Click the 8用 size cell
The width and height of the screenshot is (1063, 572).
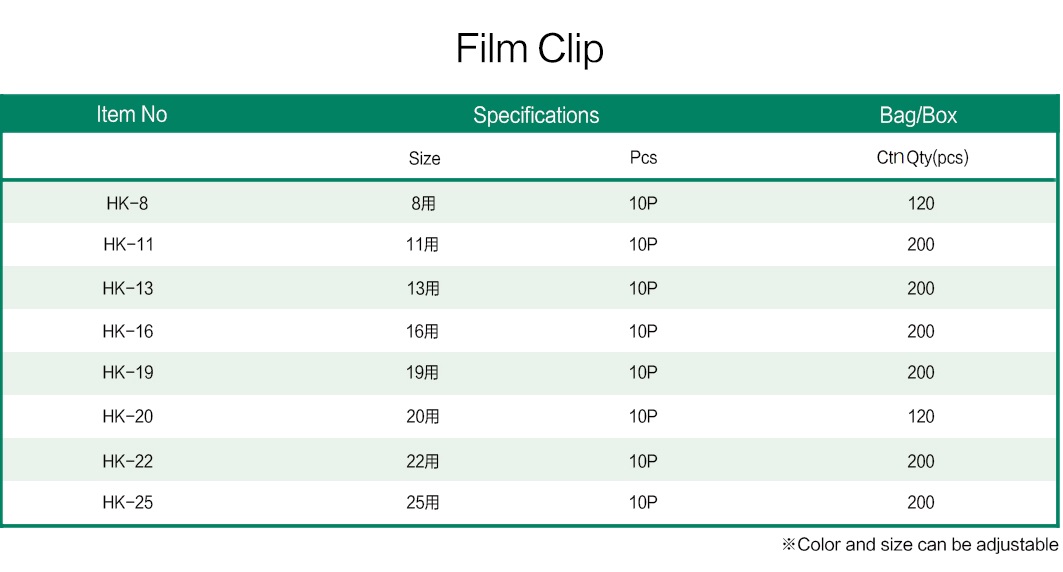[423, 203]
